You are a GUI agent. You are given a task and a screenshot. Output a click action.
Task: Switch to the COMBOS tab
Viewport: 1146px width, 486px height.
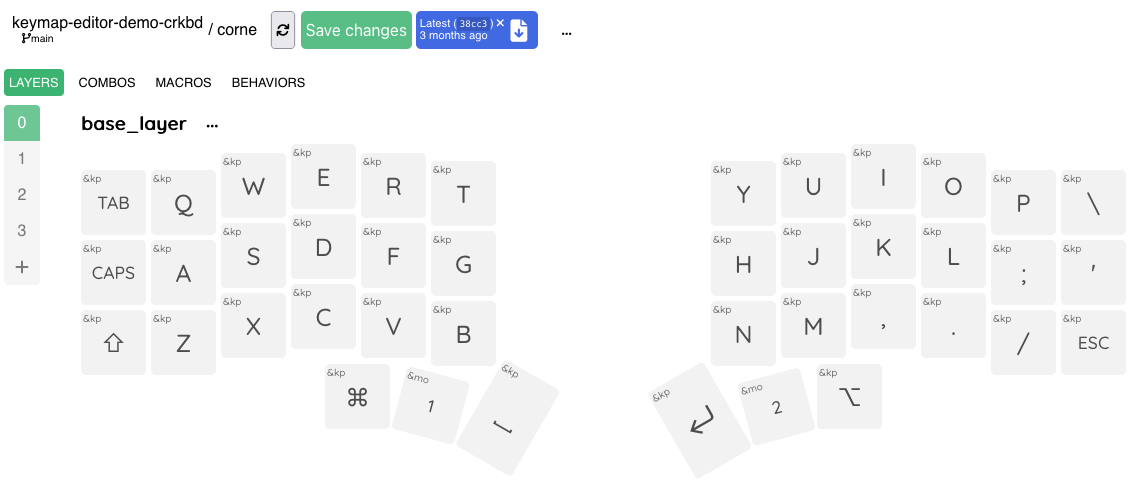[107, 83]
